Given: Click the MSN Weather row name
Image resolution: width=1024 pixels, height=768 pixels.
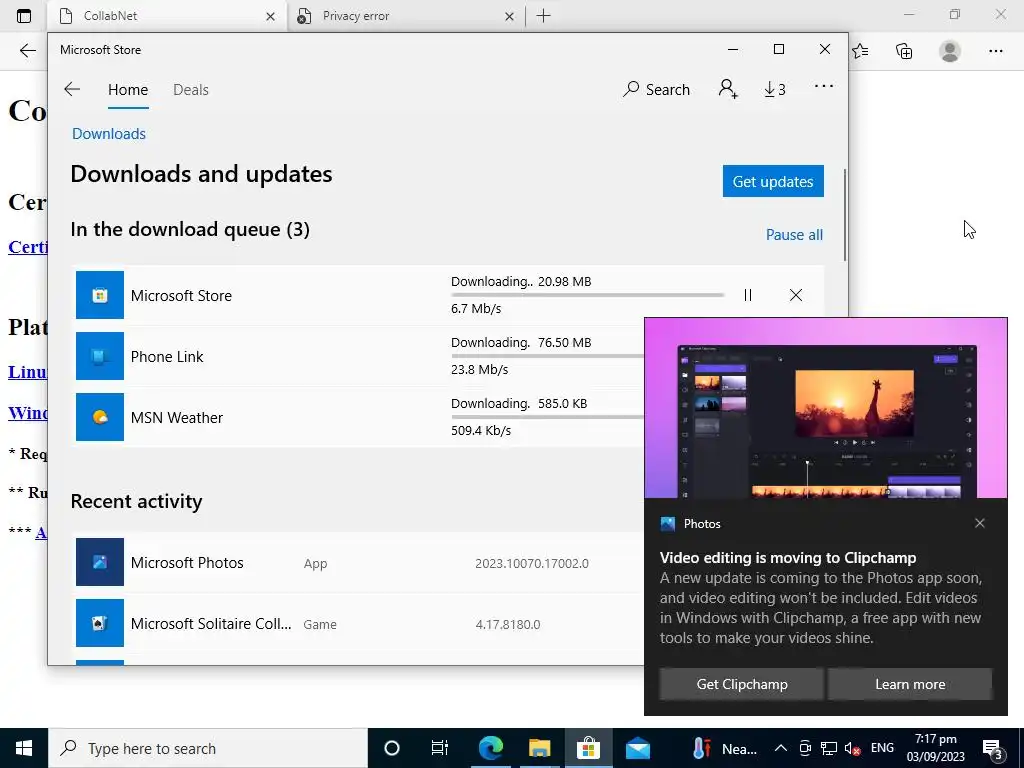Looking at the screenshot, I should pos(177,417).
